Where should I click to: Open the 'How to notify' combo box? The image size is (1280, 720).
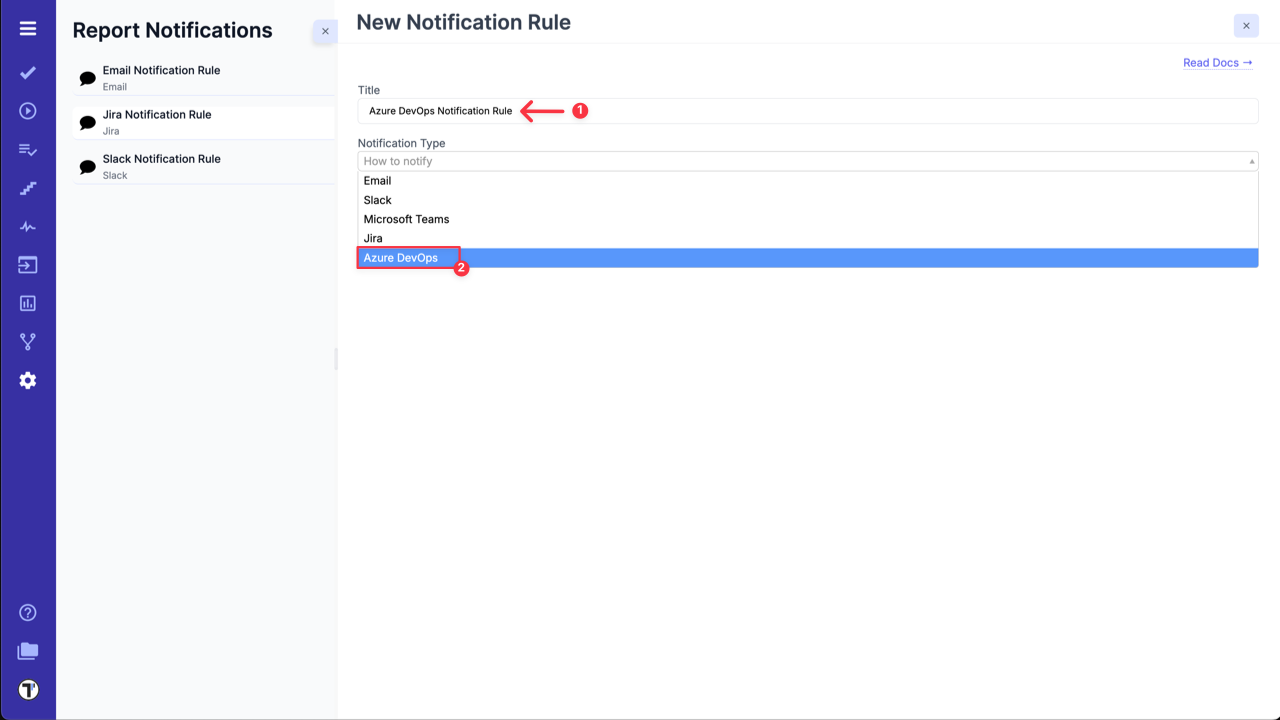tap(806, 160)
